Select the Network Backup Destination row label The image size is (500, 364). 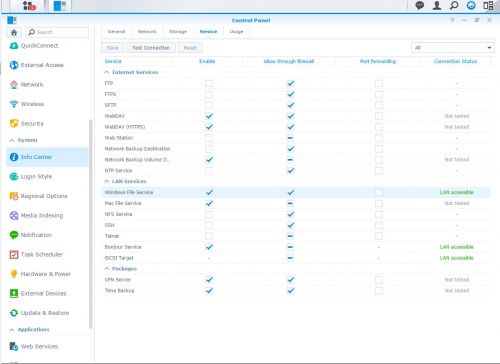(137, 149)
